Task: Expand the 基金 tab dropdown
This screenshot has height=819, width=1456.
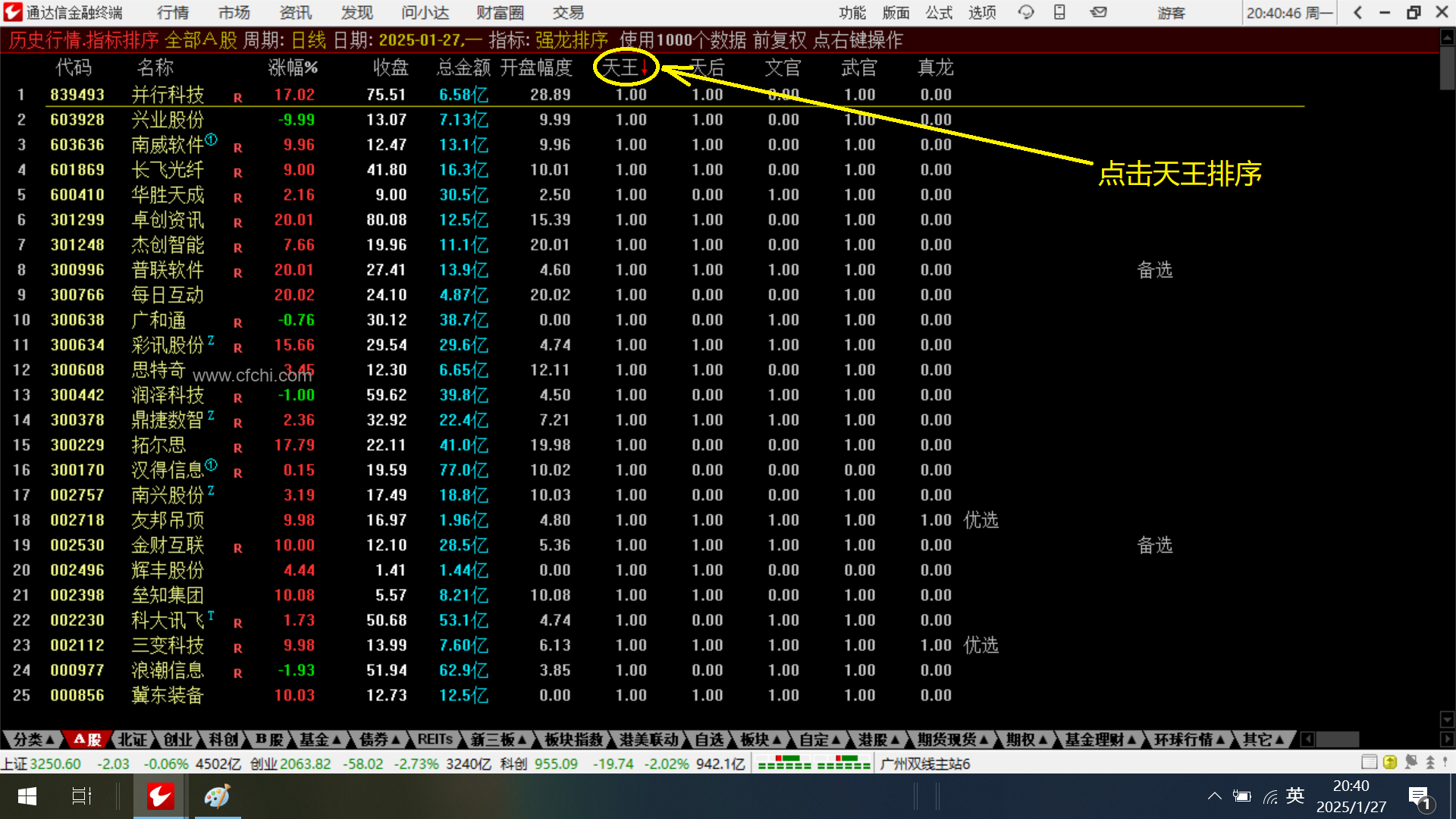Action: tap(320, 739)
